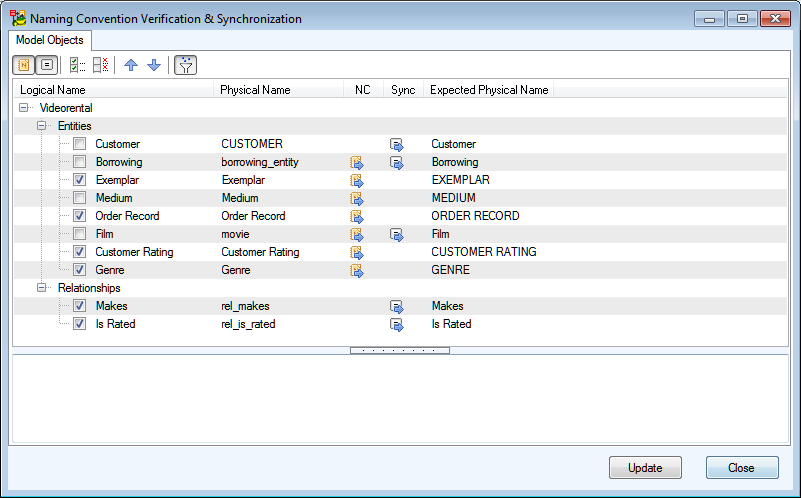Check the Borrowing entity checkbox
This screenshot has width=801, height=498.
pyautogui.click(x=79, y=162)
